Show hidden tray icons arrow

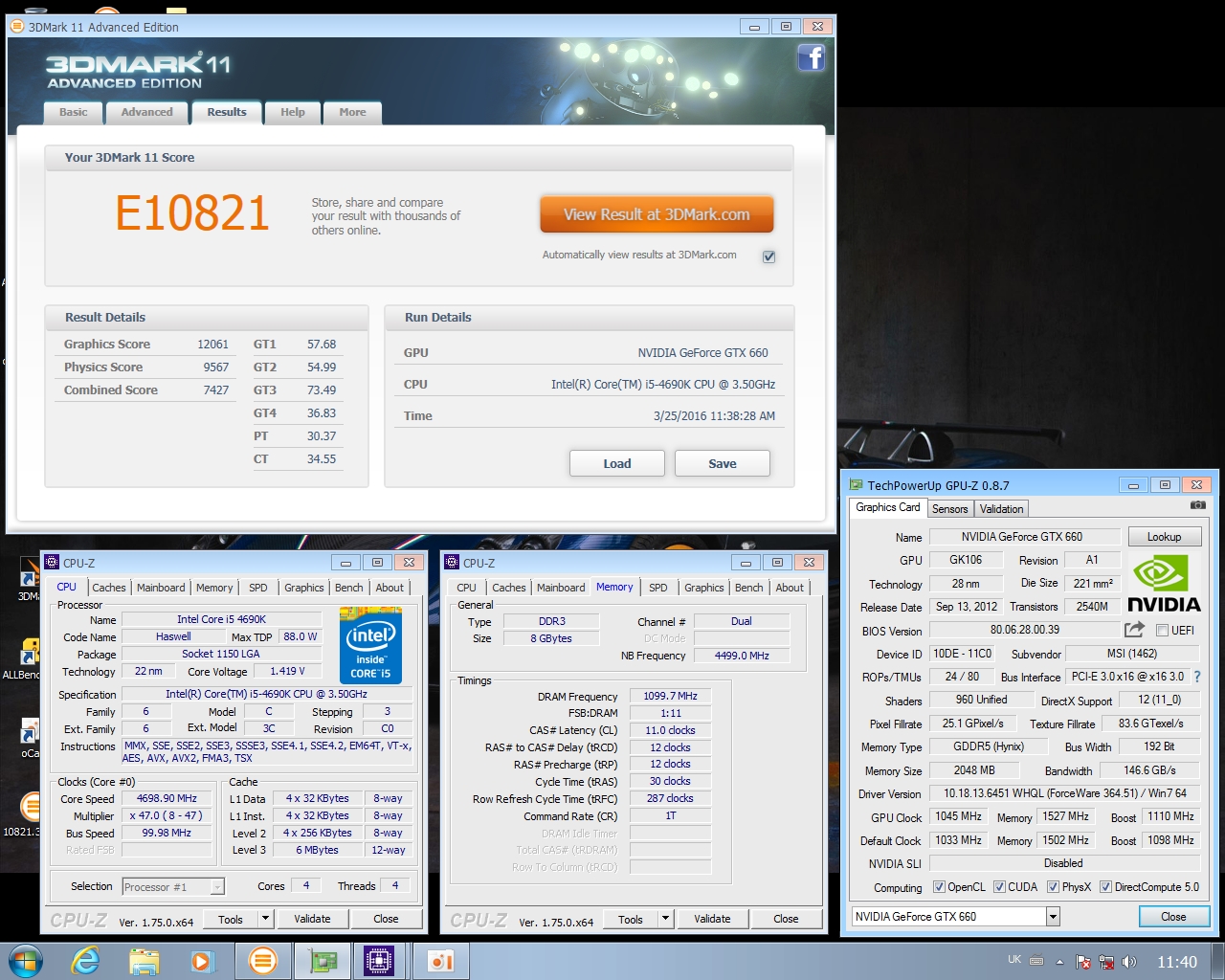click(x=1059, y=962)
